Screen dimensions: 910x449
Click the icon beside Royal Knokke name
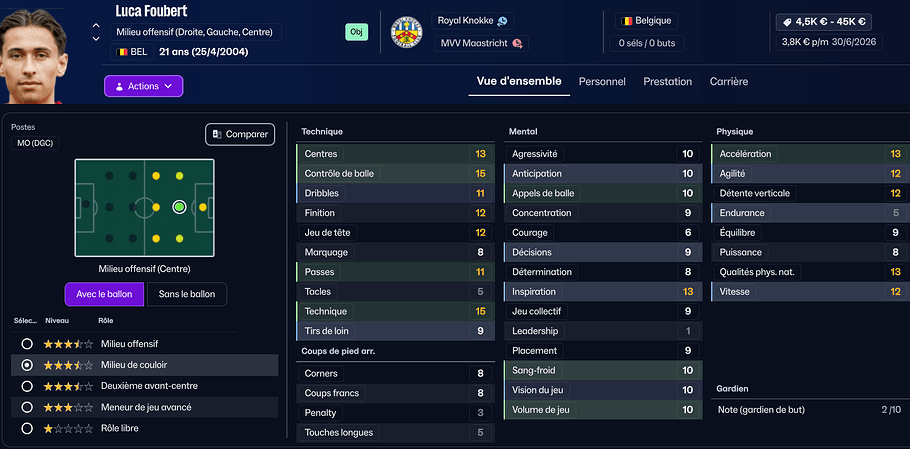[x=500, y=21]
